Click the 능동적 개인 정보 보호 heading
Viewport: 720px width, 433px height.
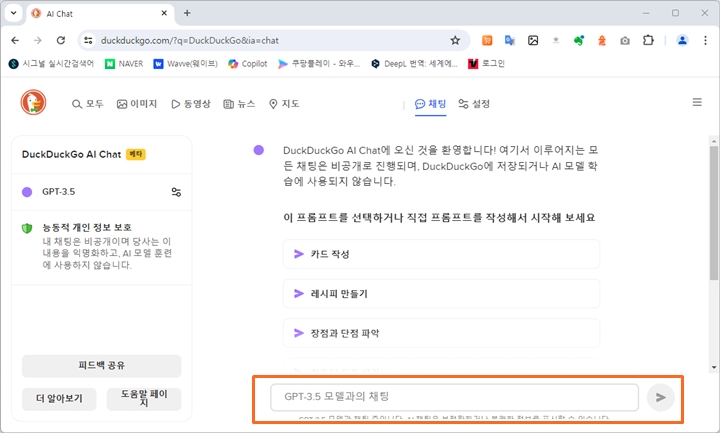pyautogui.click(x=87, y=227)
